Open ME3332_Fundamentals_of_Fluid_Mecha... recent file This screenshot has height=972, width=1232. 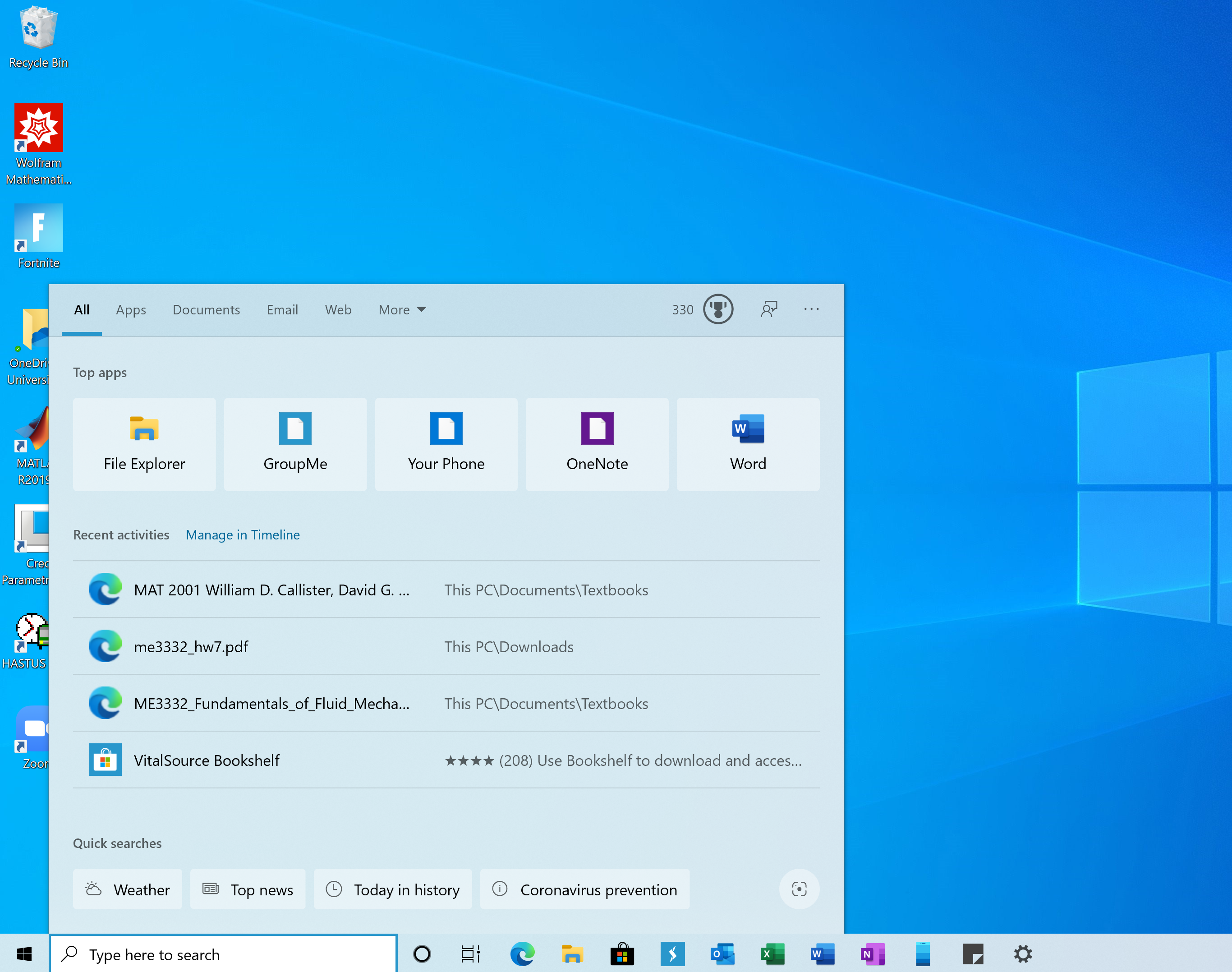(x=446, y=703)
